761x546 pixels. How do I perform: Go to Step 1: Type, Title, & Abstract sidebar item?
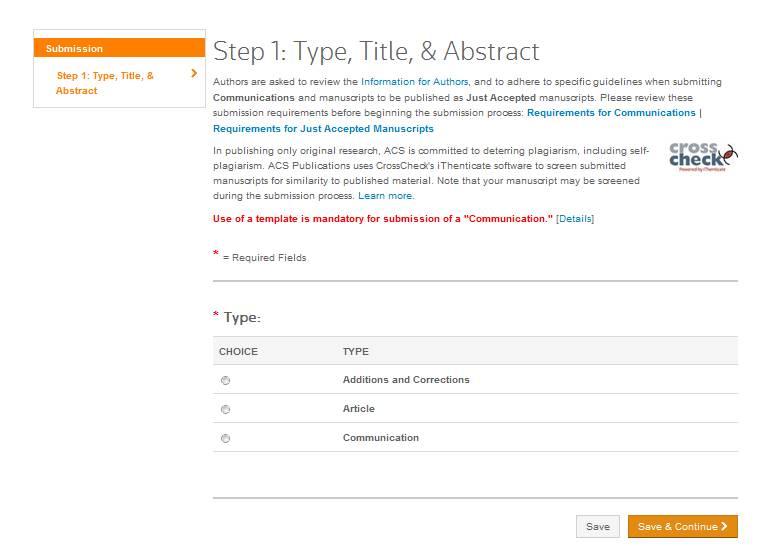[x=105, y=83]
